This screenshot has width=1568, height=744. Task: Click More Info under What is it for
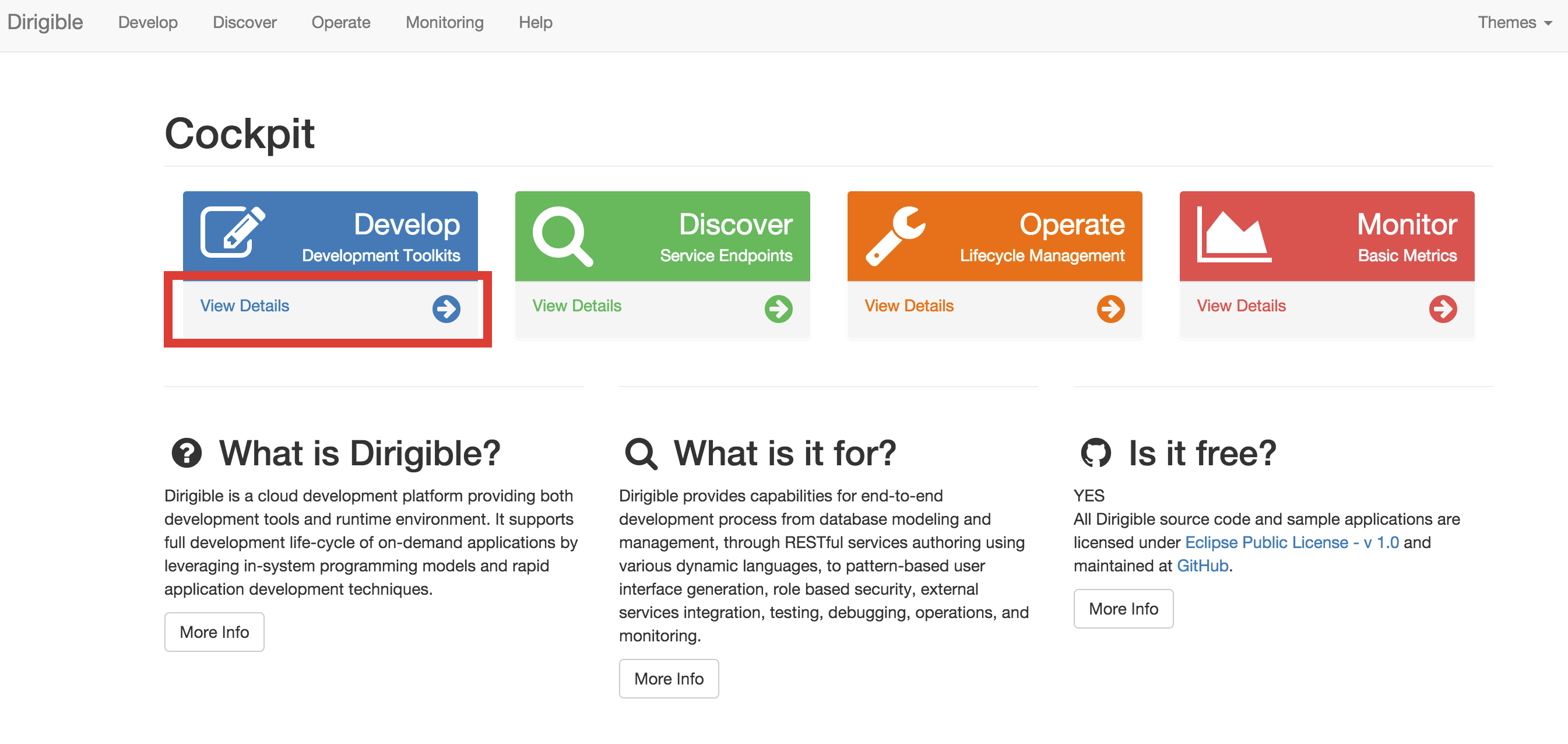click(669, 679)
